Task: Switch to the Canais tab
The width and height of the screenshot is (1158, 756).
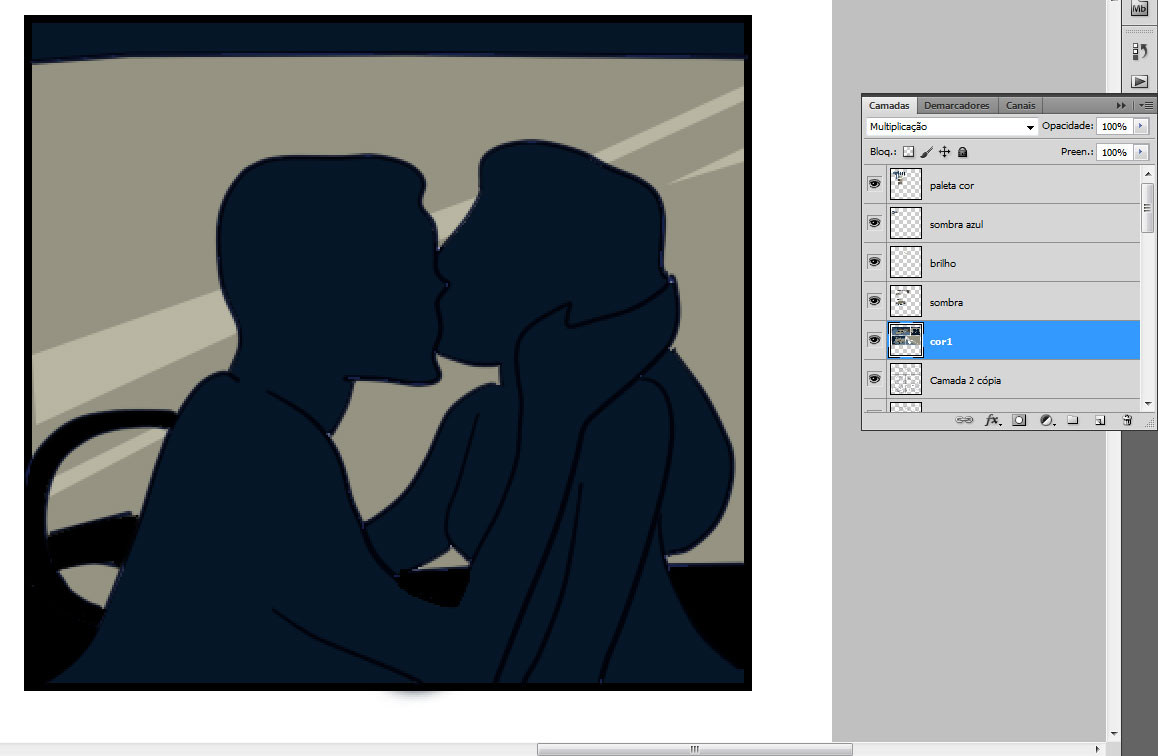Action: coord(1021,106)
